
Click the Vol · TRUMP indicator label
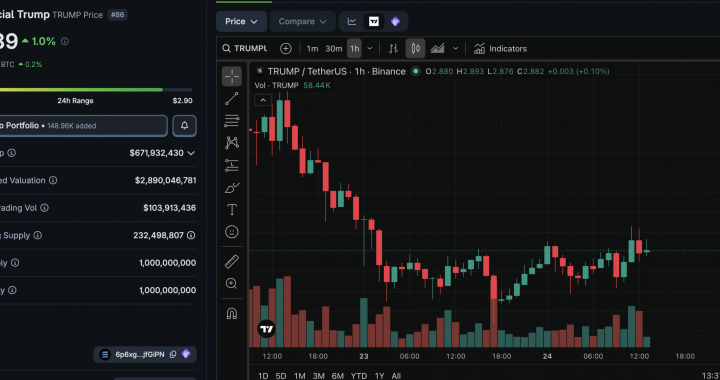[276, 85]
